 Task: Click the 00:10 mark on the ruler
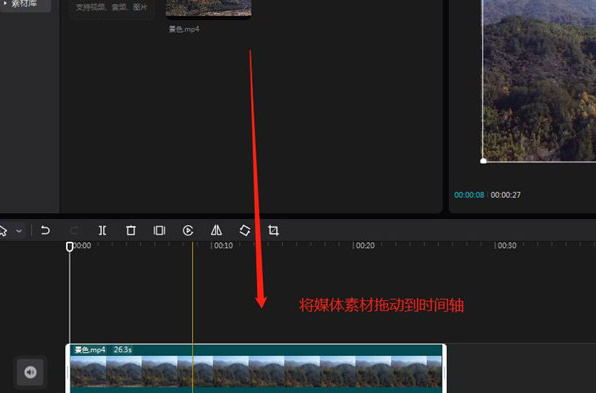tap(223, 246)
